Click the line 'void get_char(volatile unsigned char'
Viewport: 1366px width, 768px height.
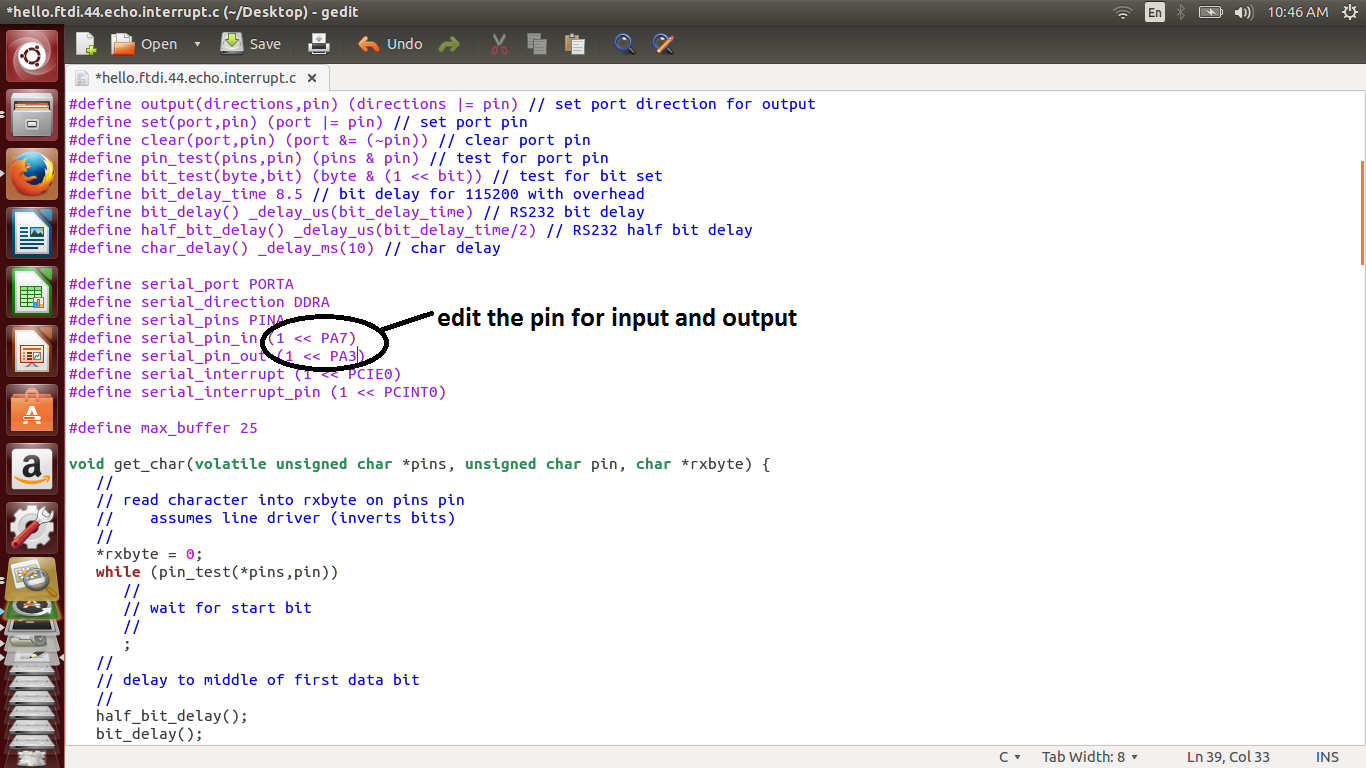(420, 464)
